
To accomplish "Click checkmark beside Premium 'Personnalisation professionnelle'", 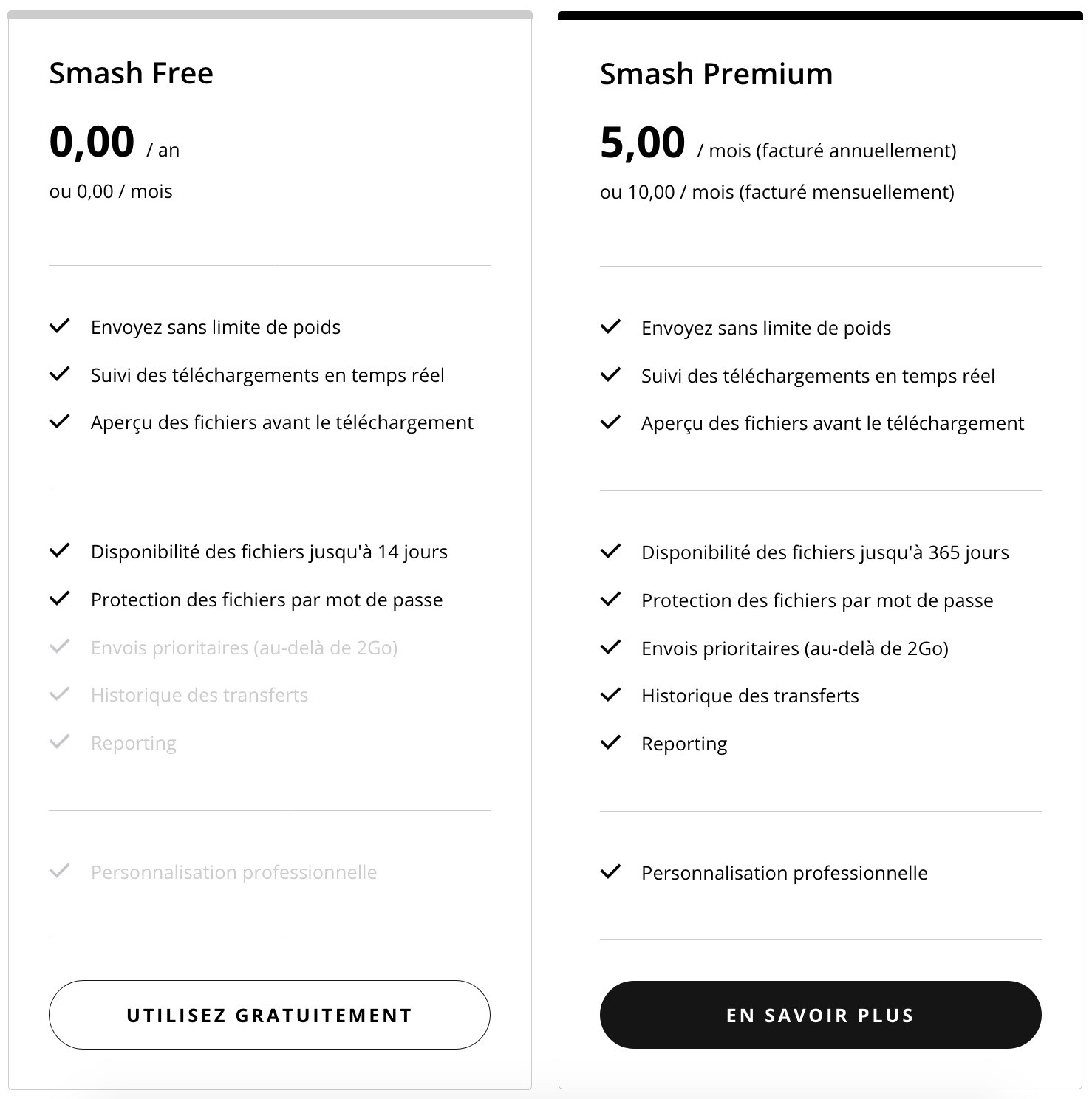I will [610, 872].
